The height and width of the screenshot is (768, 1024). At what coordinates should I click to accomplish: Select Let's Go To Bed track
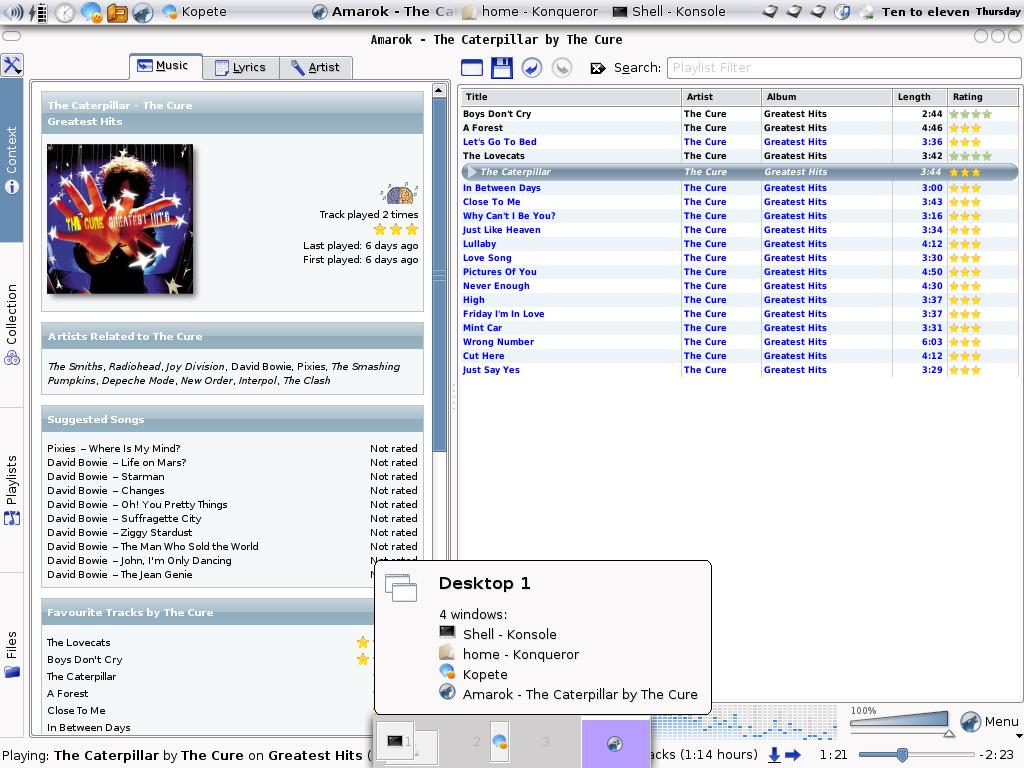500,142
